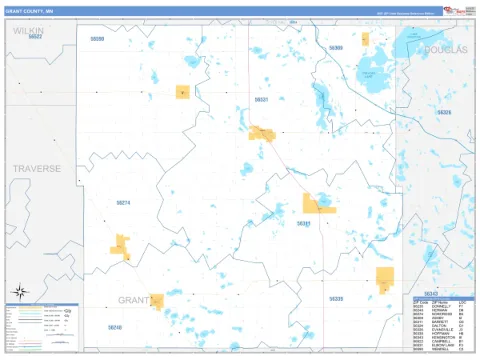Screen dimensions: 480x360
Task: Click ZIP code label 56339
Action: [x=336, y=299]
